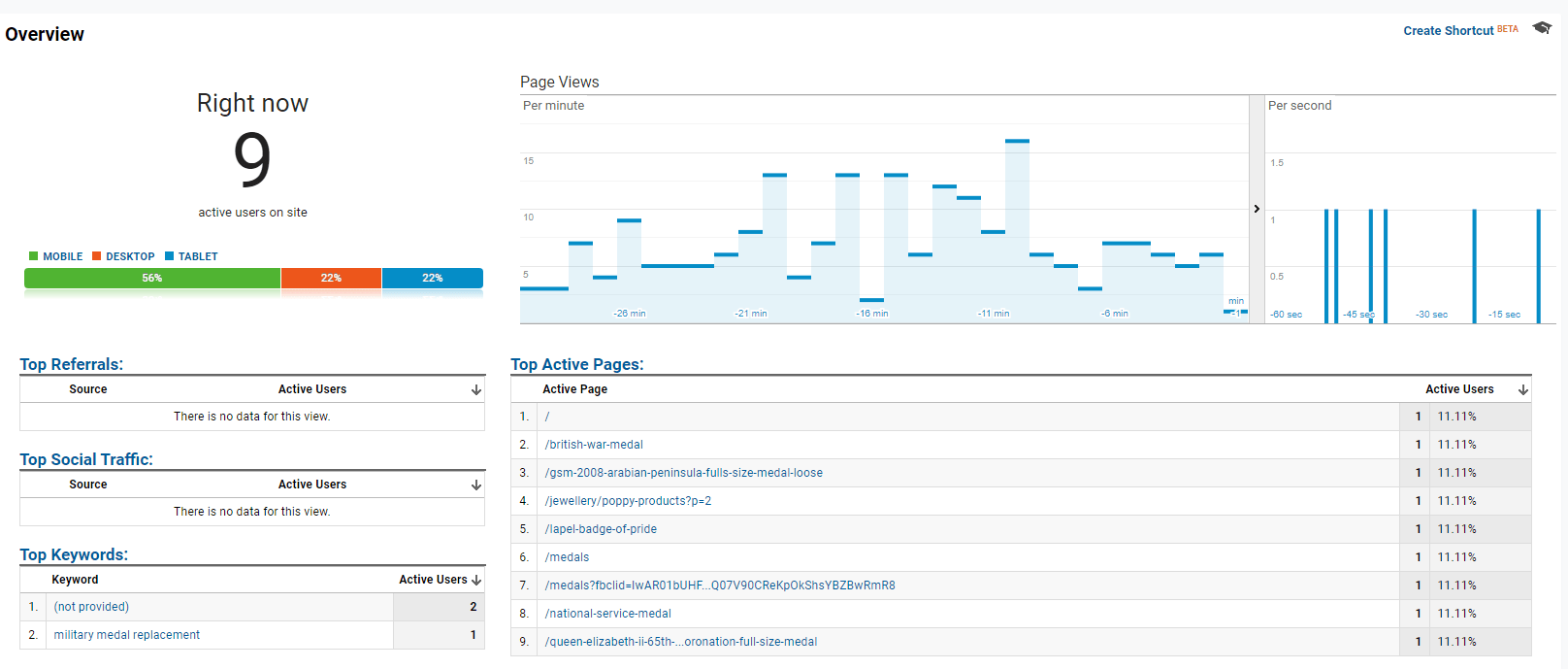
Task: Open the /national-service-medal page link
Action: coord(608,614)
